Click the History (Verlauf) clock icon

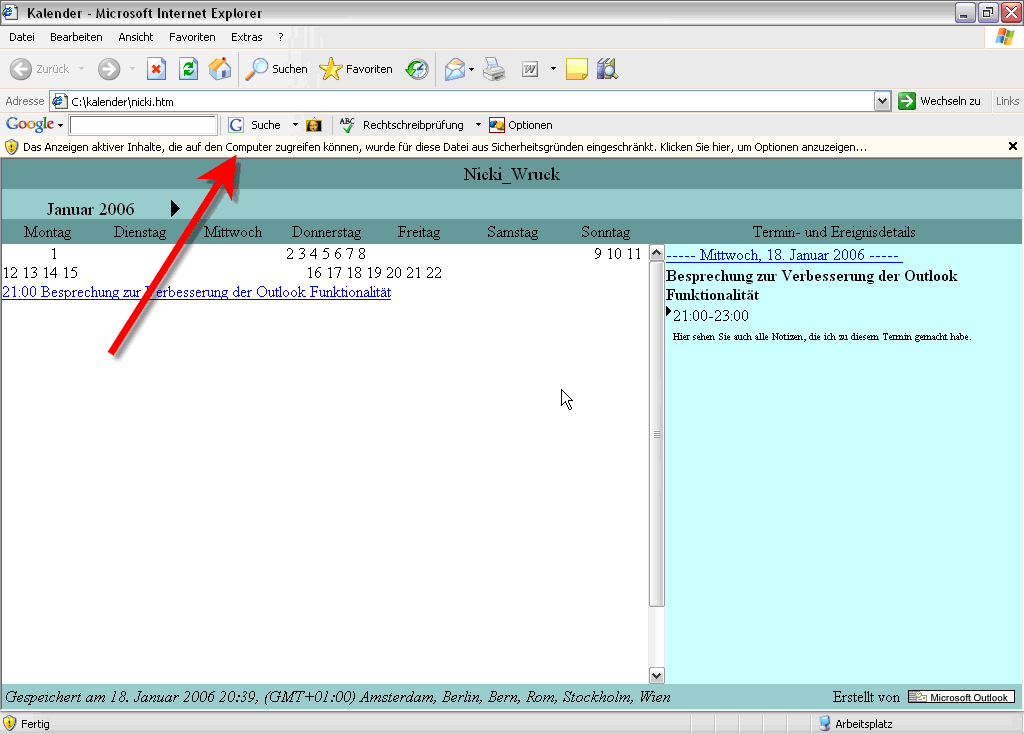(x=417, y=69)
